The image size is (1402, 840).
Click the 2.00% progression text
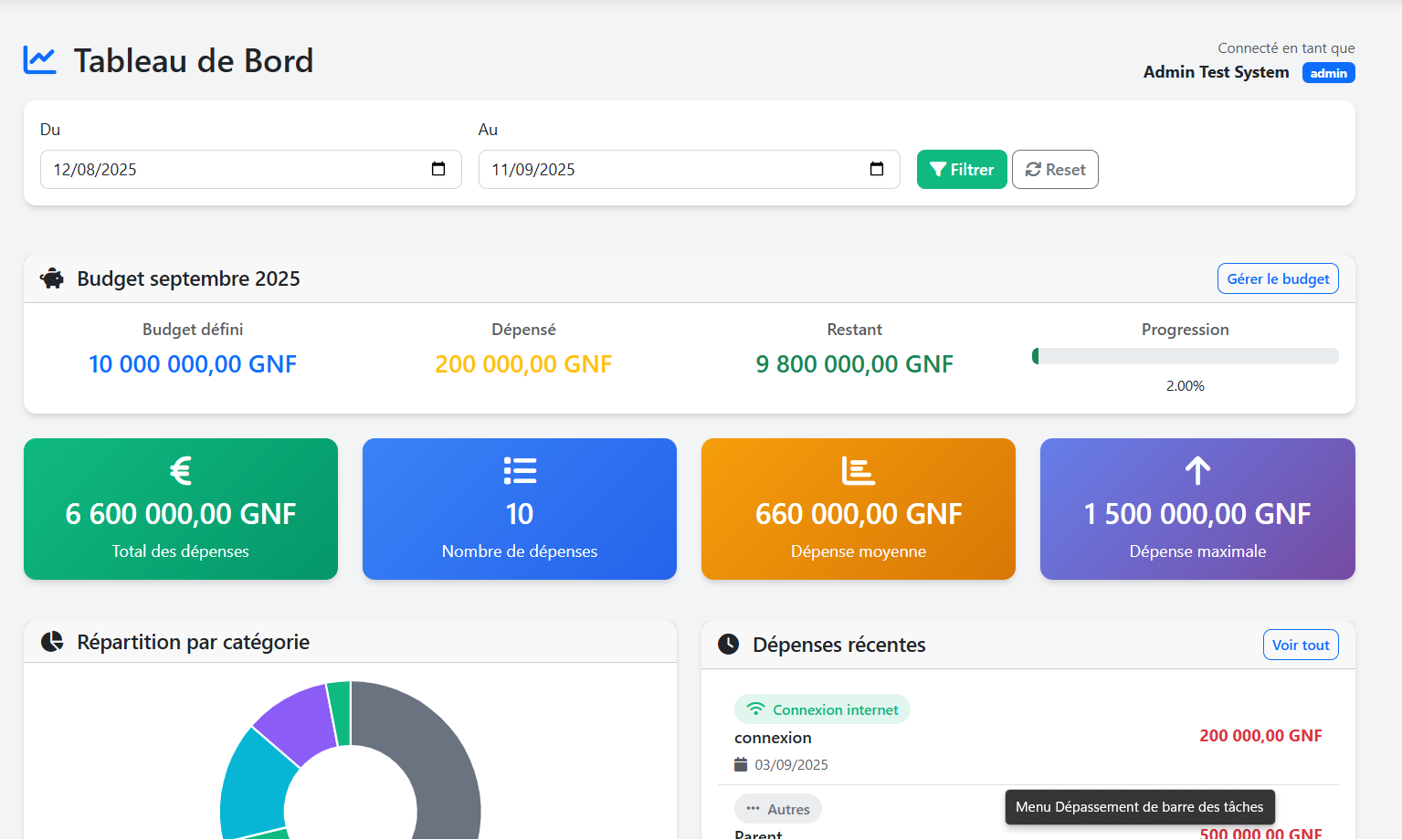(1186, 386)
